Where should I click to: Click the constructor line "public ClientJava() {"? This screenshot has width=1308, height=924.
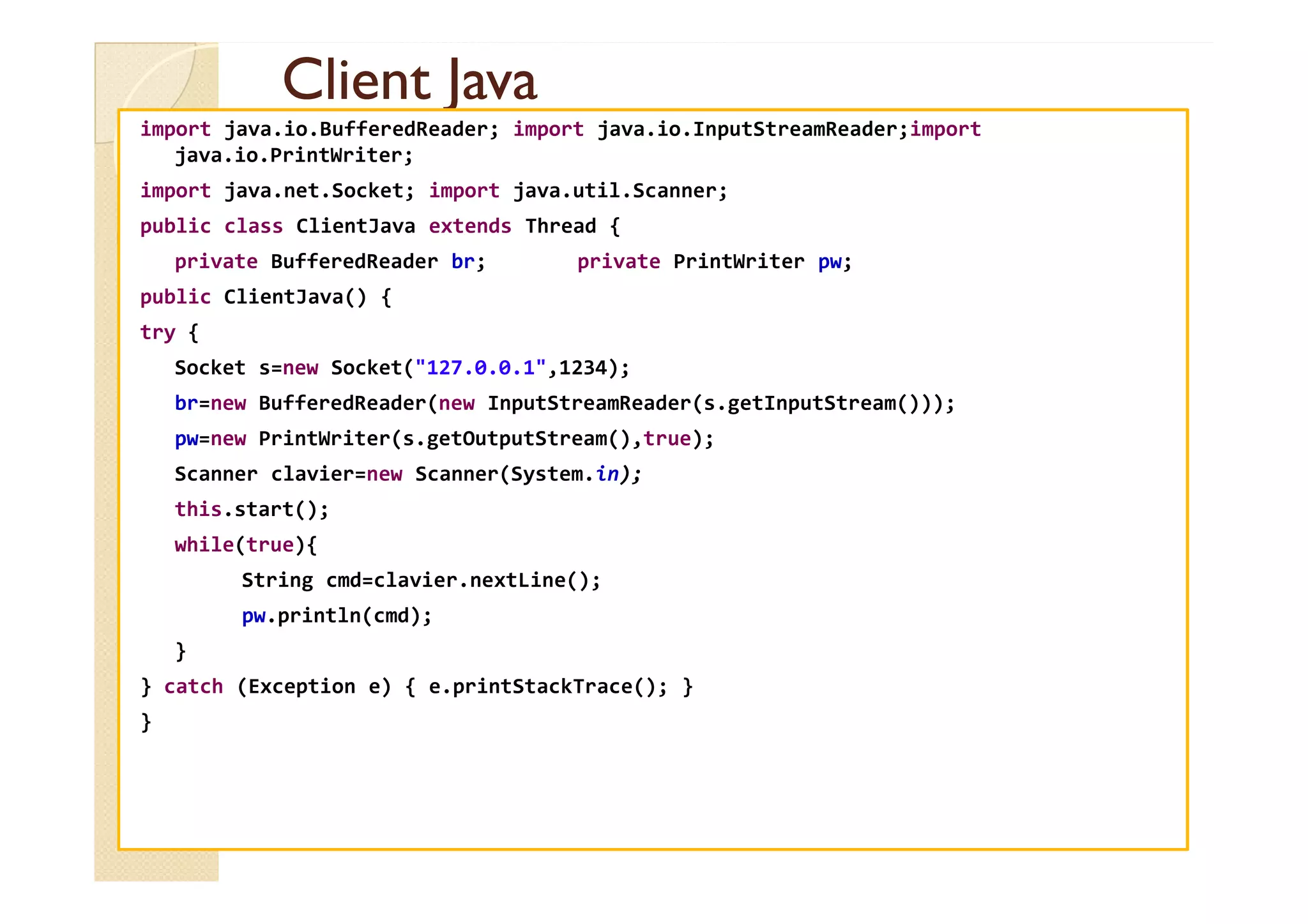pos(266,297)
